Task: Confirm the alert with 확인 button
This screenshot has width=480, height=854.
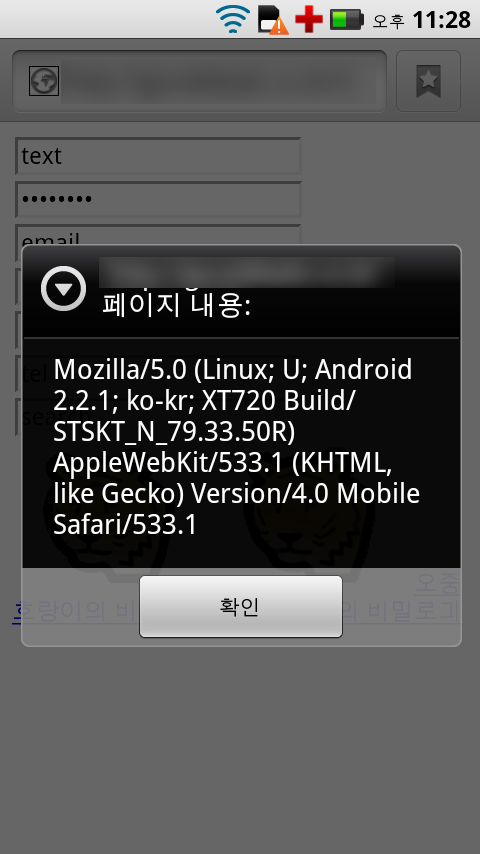Action: 241,607
